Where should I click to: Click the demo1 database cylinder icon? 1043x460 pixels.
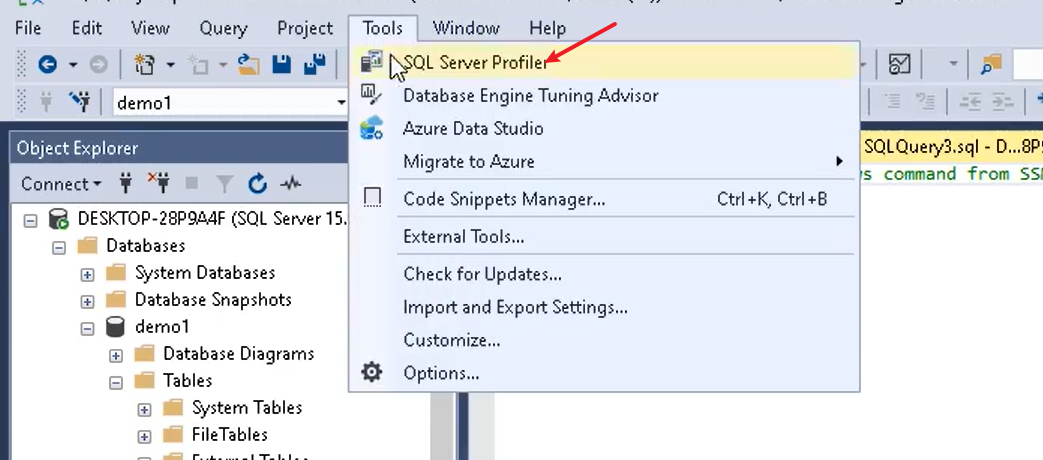click(x=116, y=326)
